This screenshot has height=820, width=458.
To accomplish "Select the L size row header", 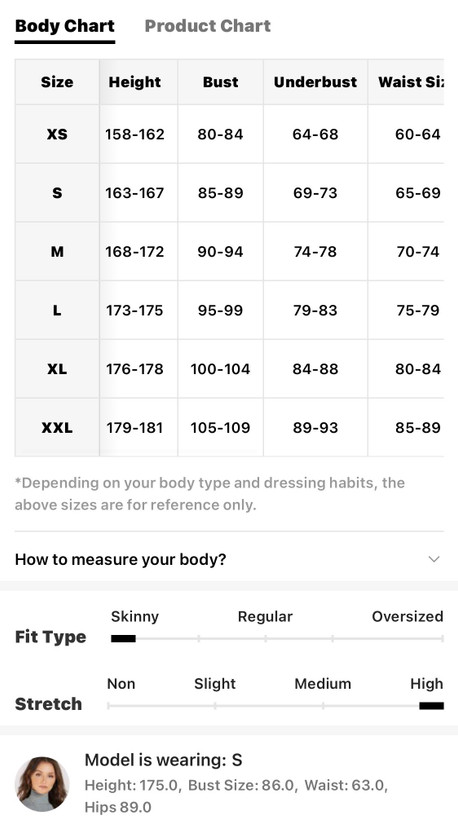I will 57,310.
